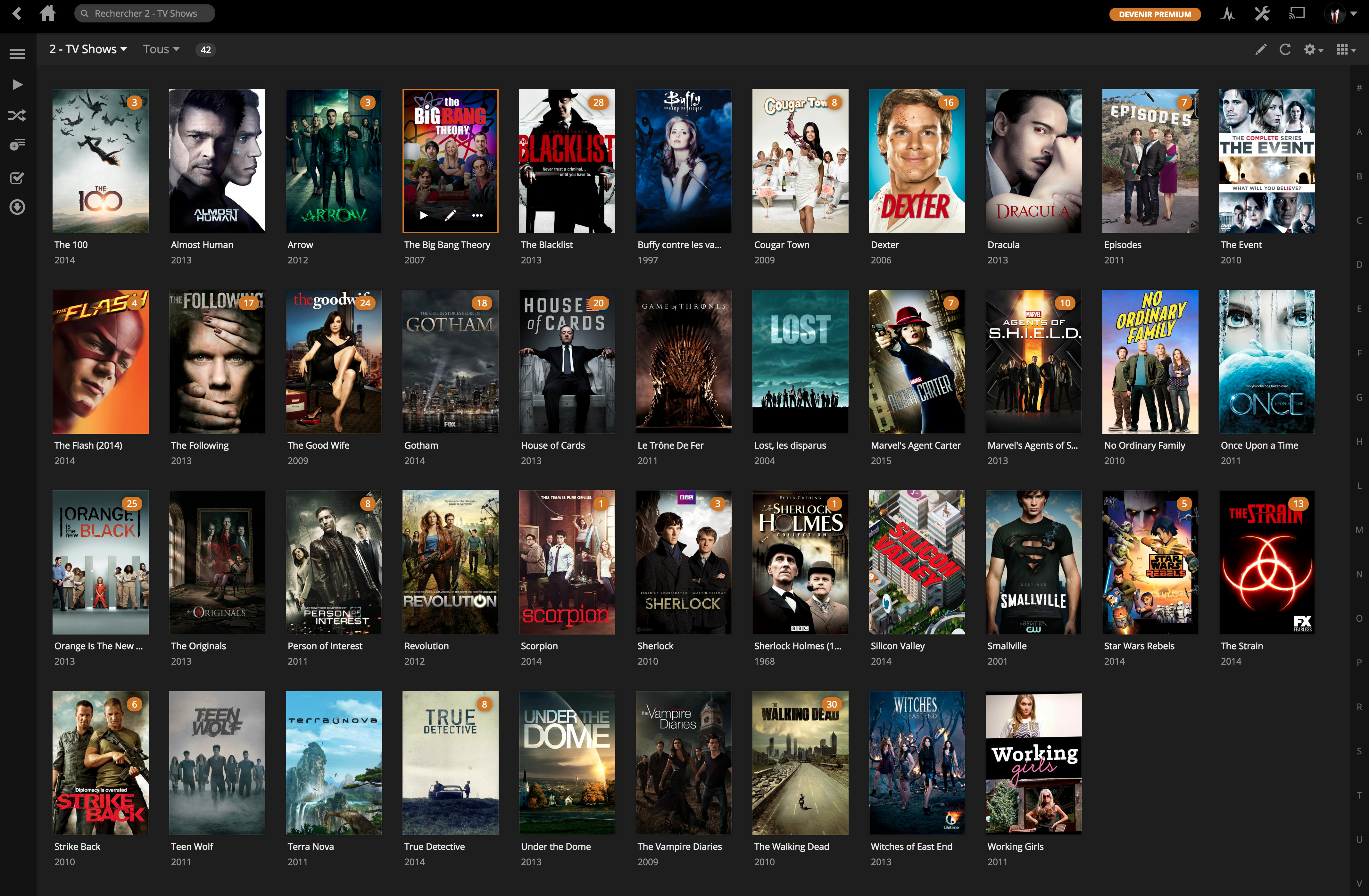Focus the Rechercher 2 - TV Shows search field
The image size is (1369, 896).
click(145, 13)
